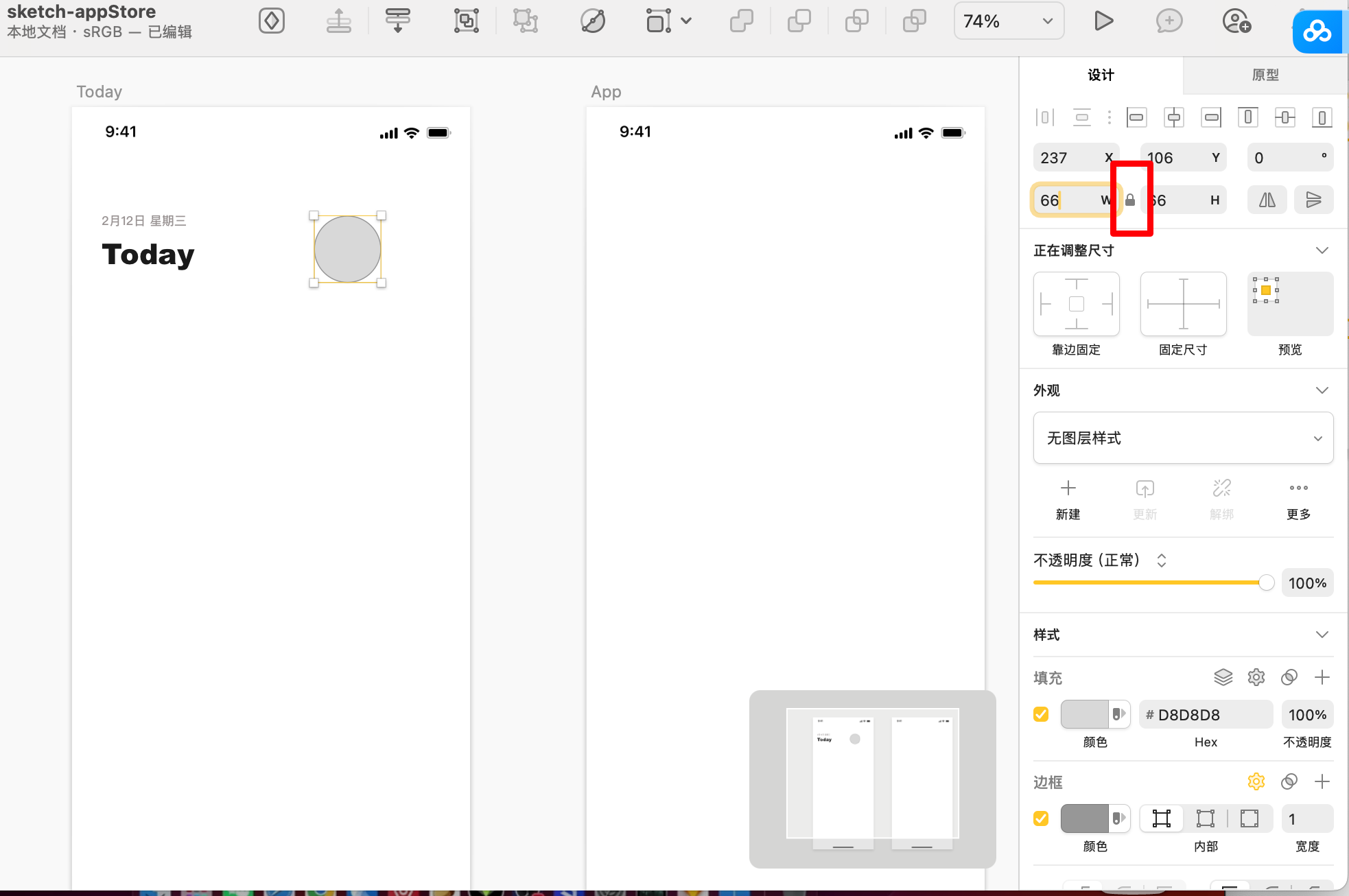Viewport: 1349px width, 896px height.
Task: Click the 解绑 layer style button
Action: click(x=1222, y=500)
